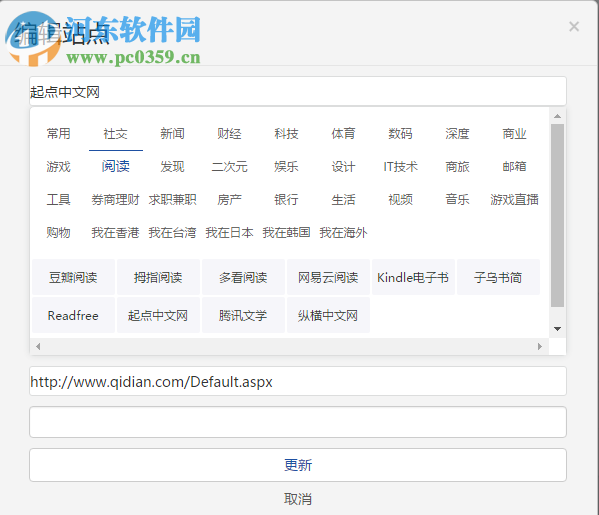This screenshot has height=515, width=599.
Task: Select the 商业 category
Action: click(514, 134)
